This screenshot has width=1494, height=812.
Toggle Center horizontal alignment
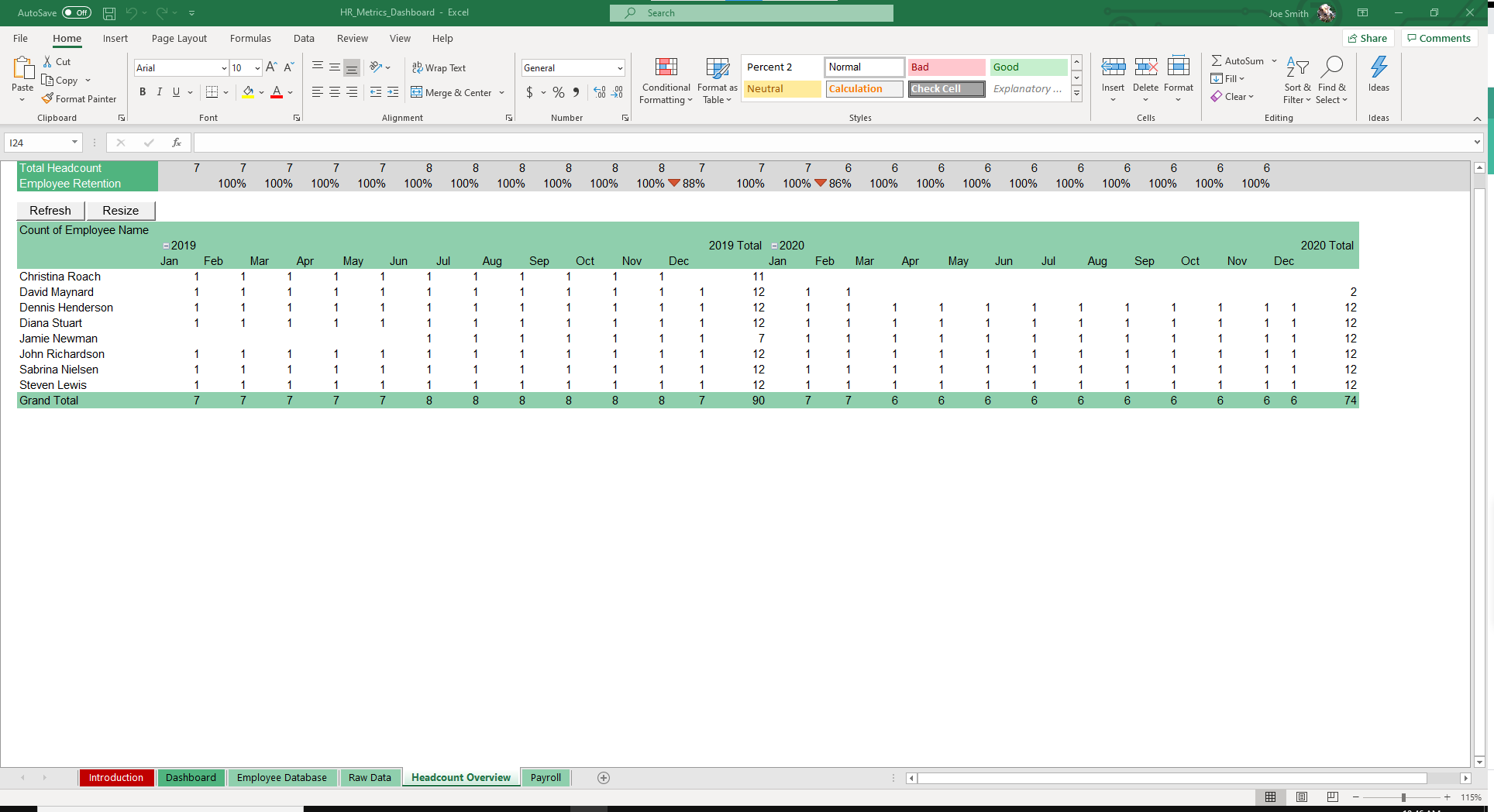[x=335, y=92]
